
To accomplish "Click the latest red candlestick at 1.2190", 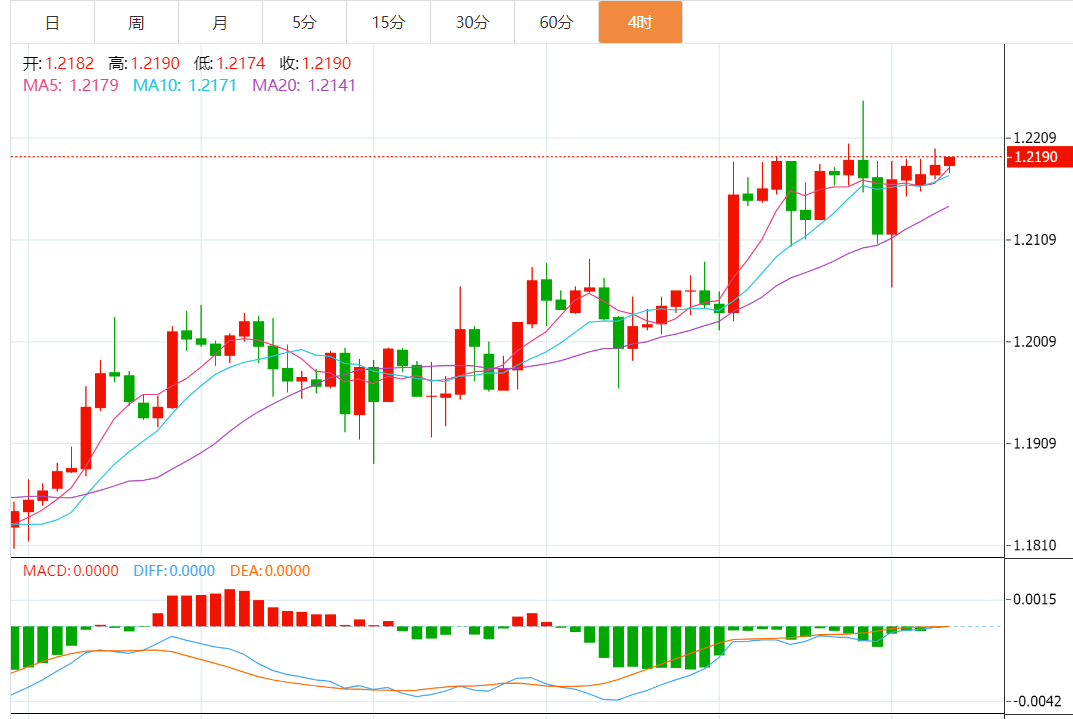I will [x=949, y=161].
